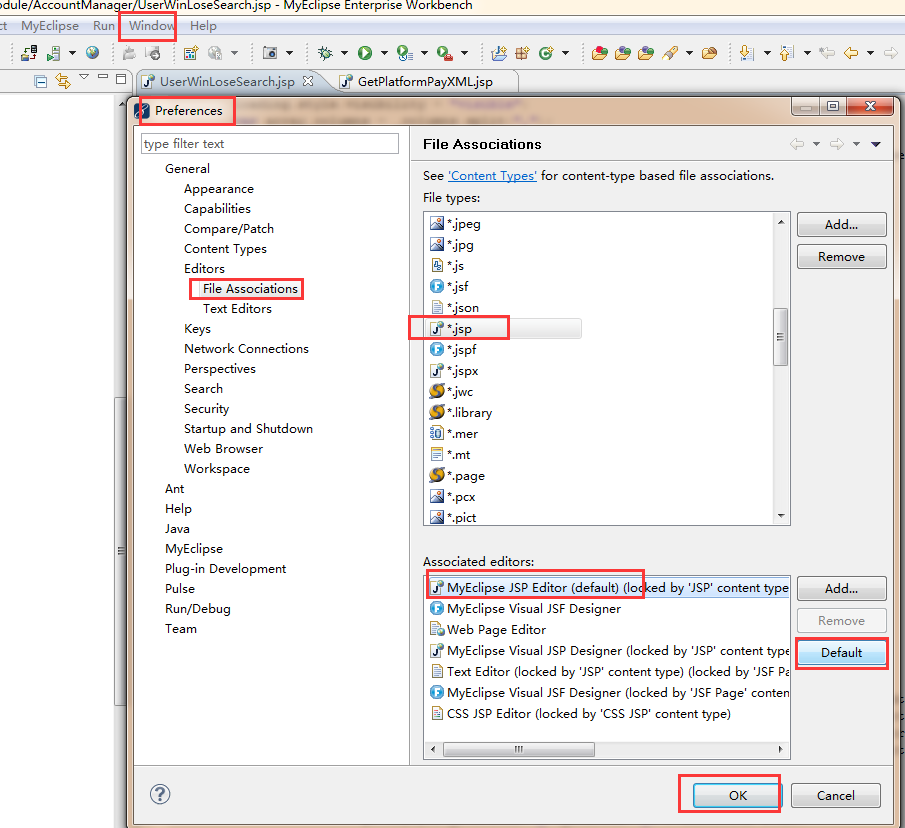Open the left panel view menu triangle
Image resolution: width=905 pixels, height=828 pixels.
click(x=84, y=76)
